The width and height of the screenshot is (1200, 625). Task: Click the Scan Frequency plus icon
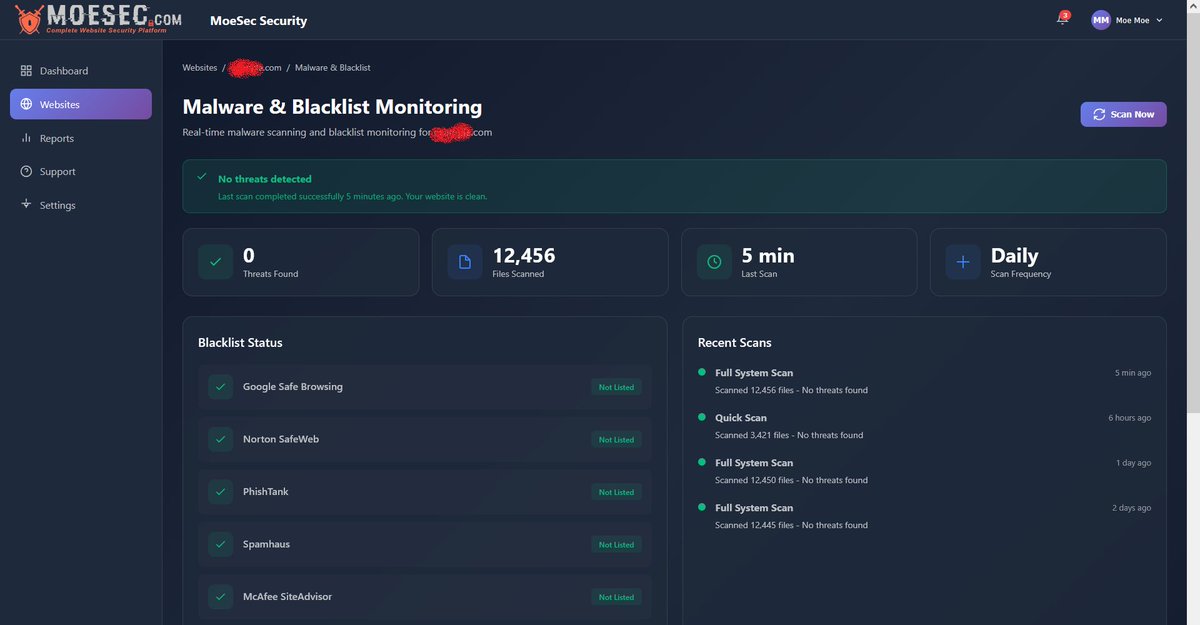coord(961,261)
